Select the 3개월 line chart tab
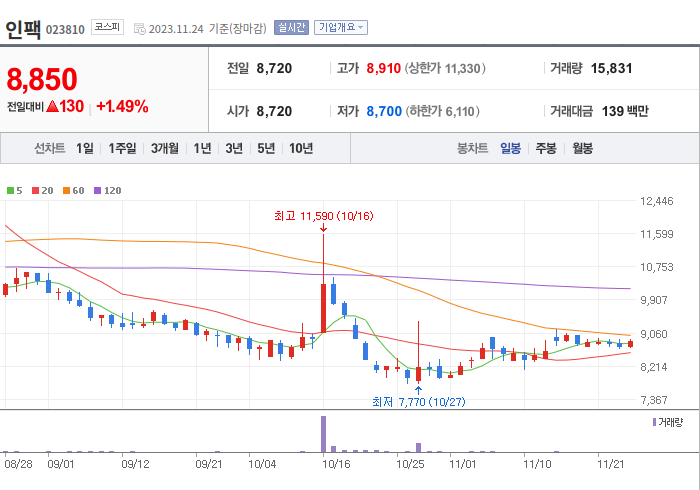Screen dimensions: 700x490 point(165,148)
